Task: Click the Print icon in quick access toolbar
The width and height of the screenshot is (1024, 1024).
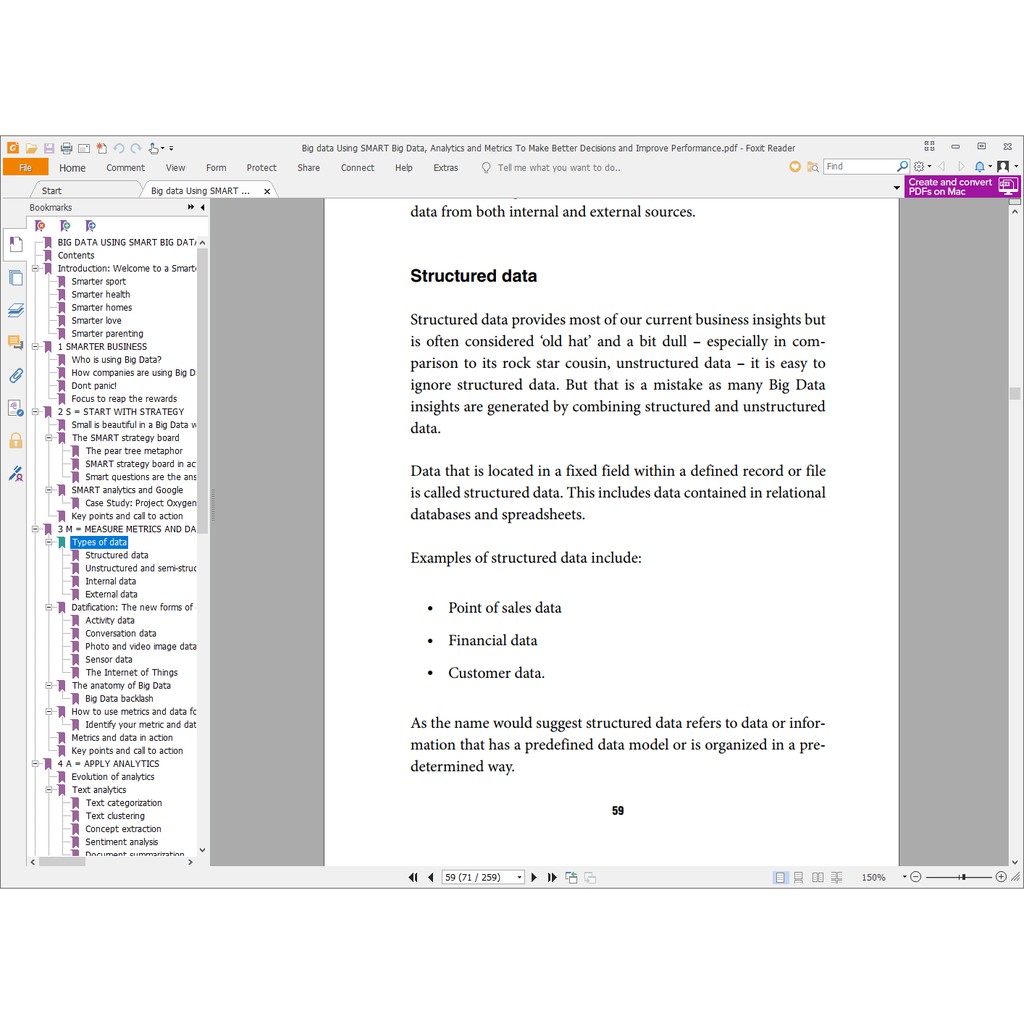Action: (x=66, y=148)
